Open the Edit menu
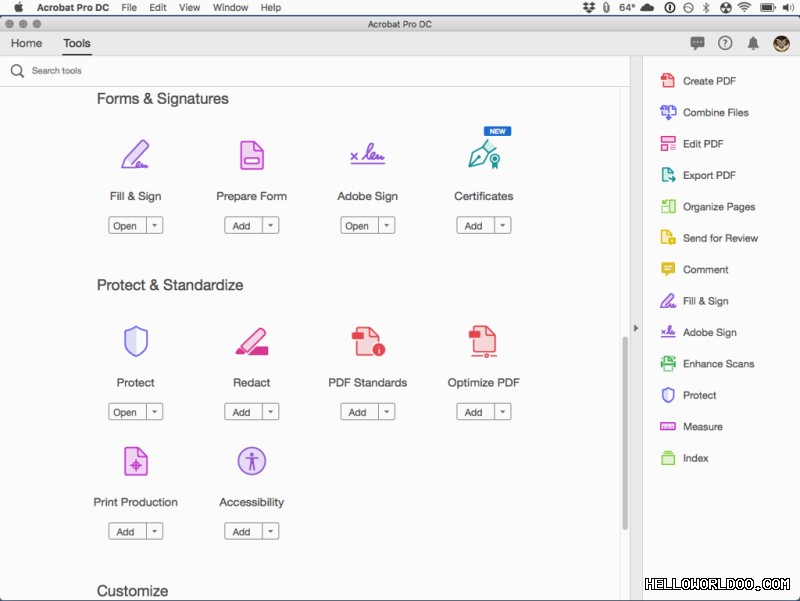The height and width of the screenshot is (601, 800). point(158,8)
